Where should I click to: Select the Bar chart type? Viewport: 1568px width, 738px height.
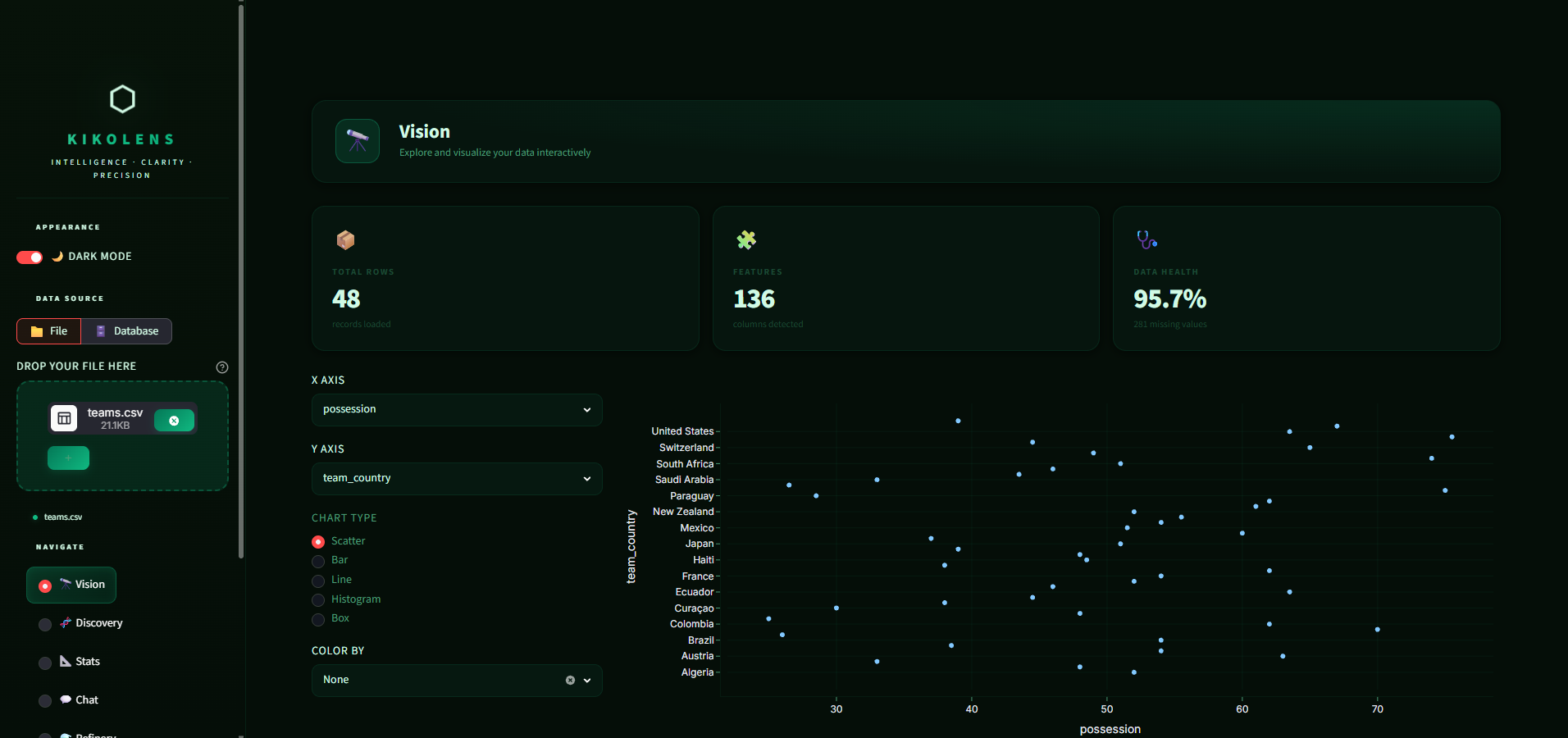pyautogui.click(x=330, y=560)
